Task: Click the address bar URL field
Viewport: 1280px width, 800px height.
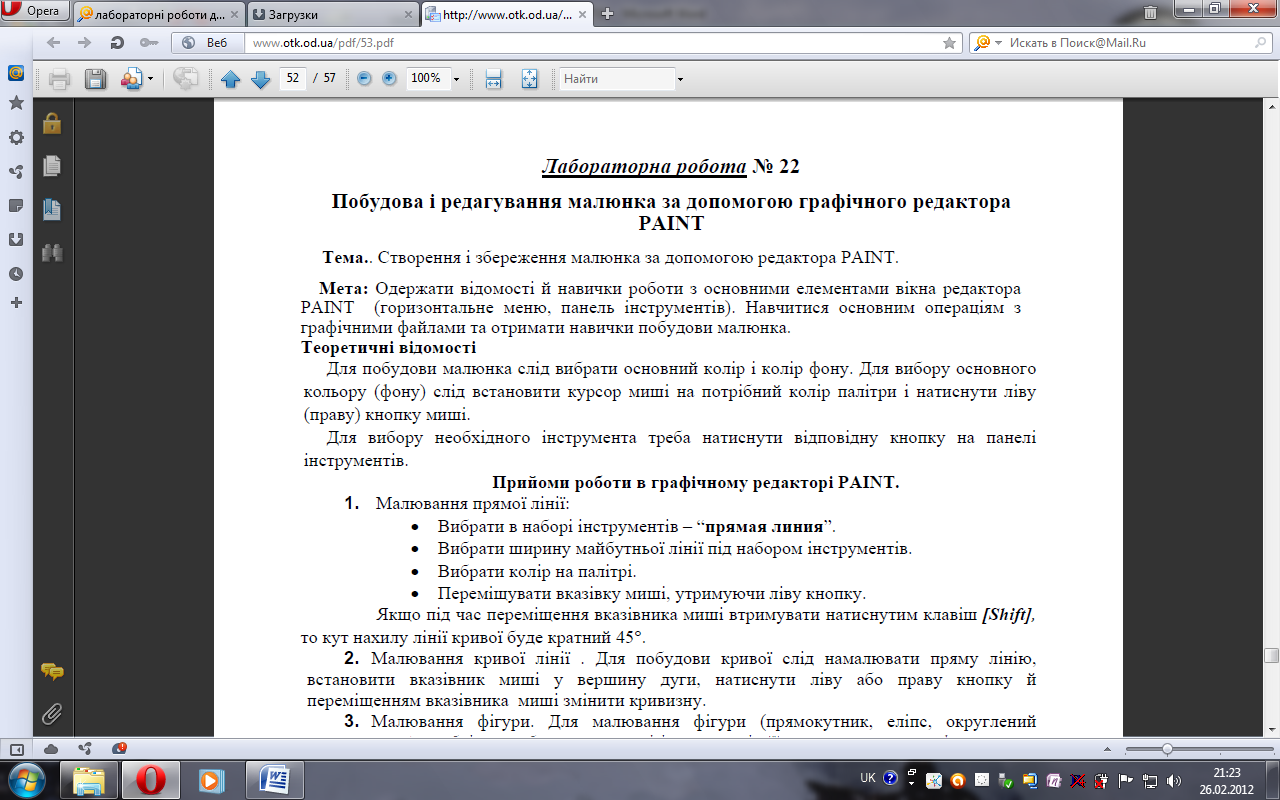Action: (x=595, y=43)
